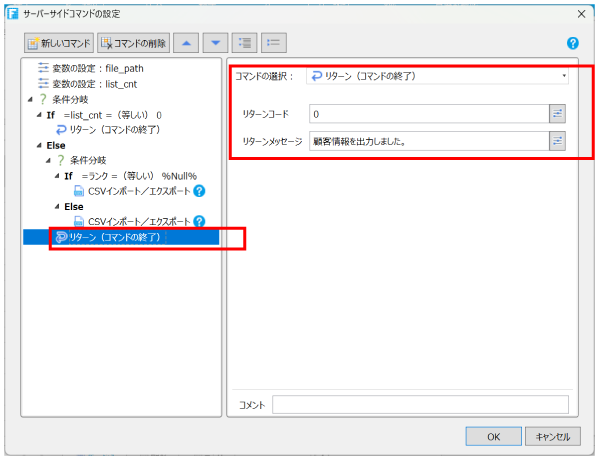The width and height of the screenshot is (600, 459).
Task: Collapse the nested 条件分岐 node
Action: point(48,160)
